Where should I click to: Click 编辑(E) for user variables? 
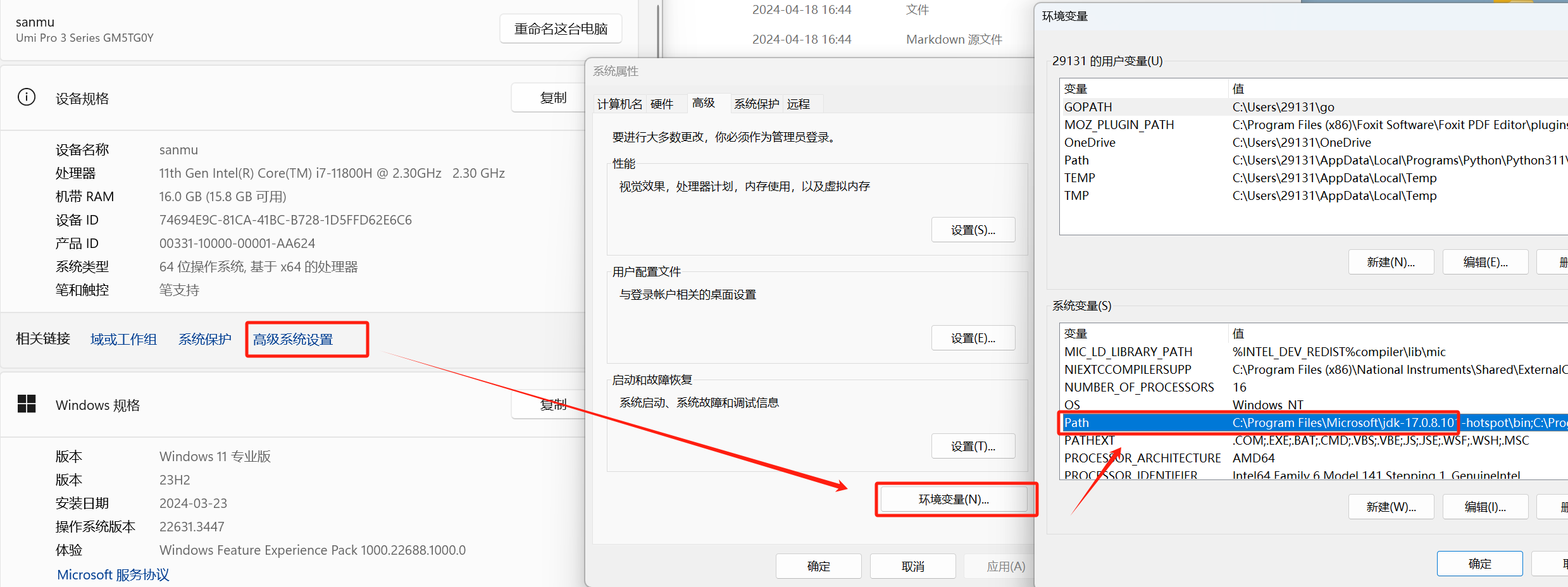(1484, 261)
